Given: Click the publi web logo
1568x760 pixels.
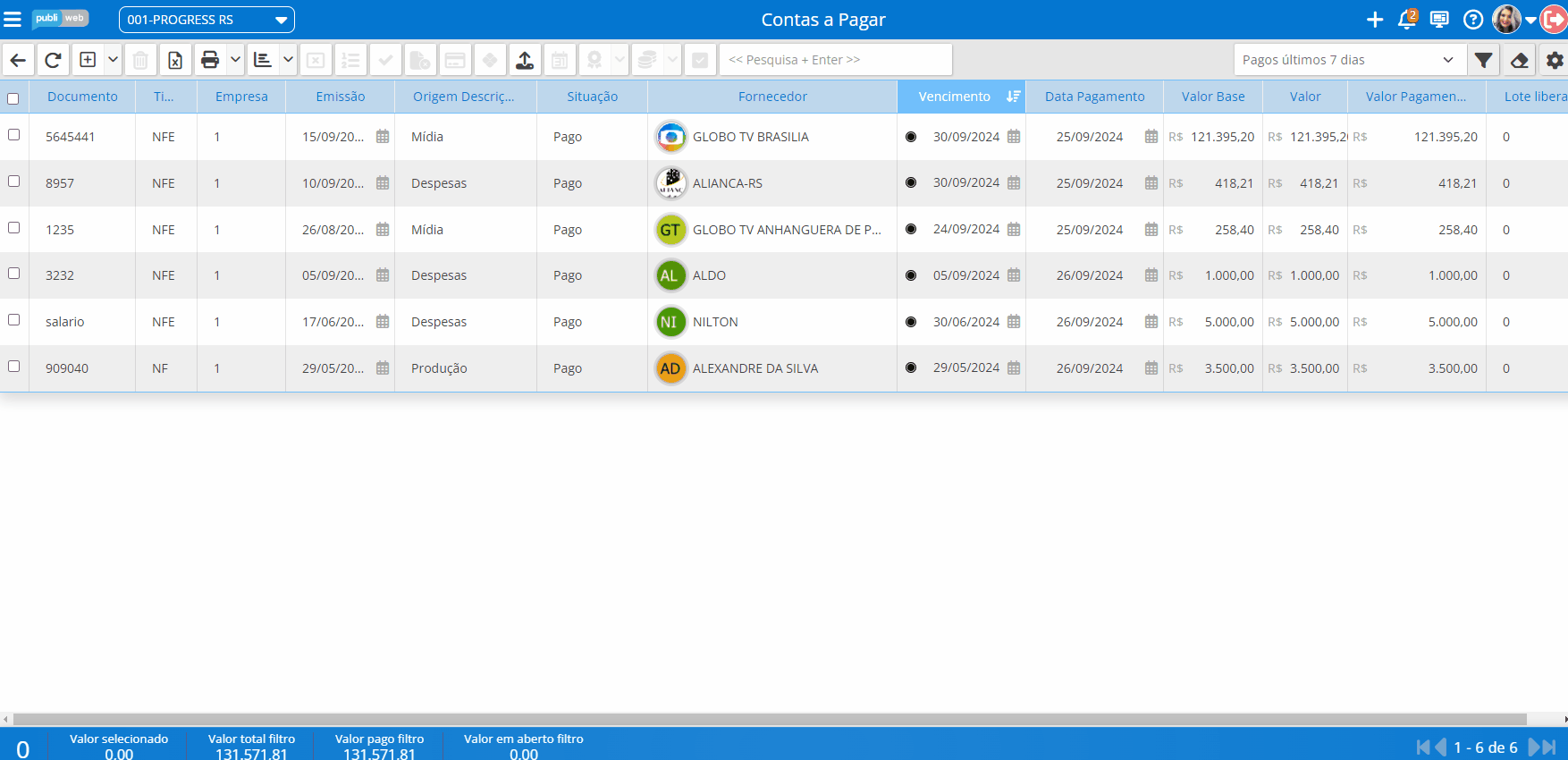Looking at the screenshot, I should (60, 19).
